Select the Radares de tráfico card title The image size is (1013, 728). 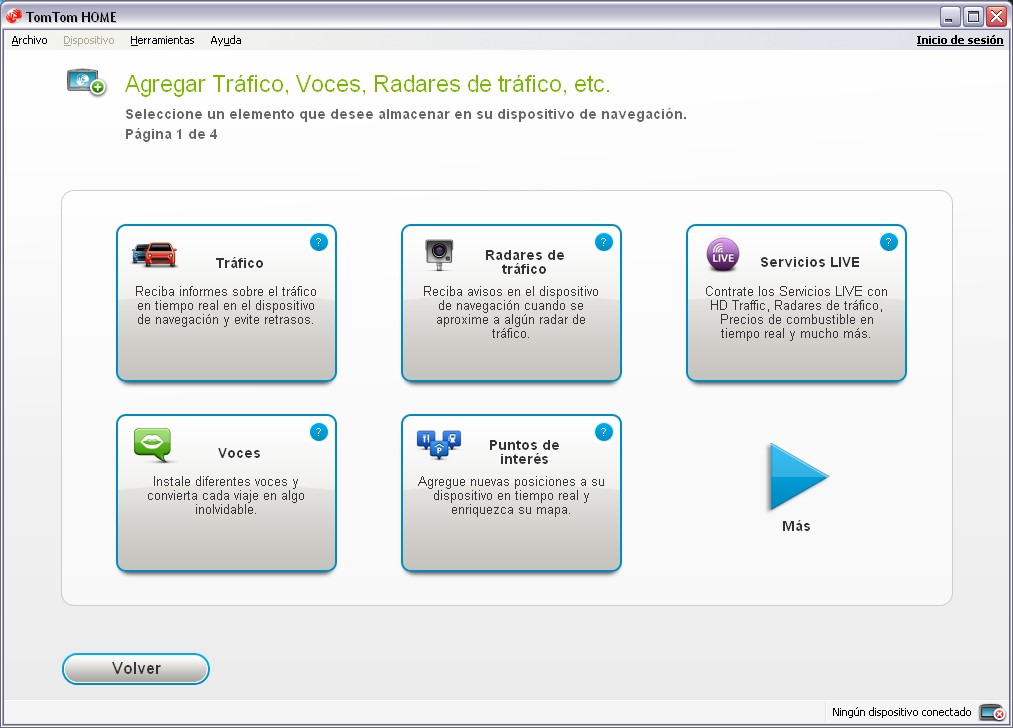click(x=525, y=262)
